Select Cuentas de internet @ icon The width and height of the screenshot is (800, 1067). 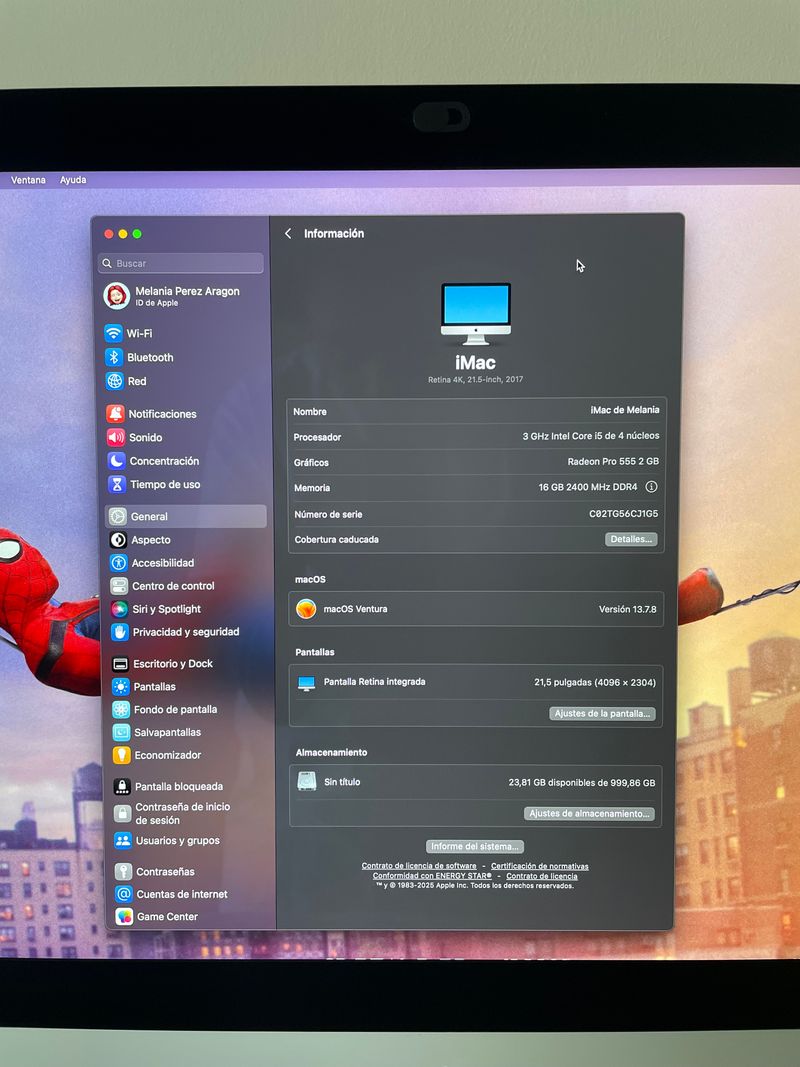(124, 894)
